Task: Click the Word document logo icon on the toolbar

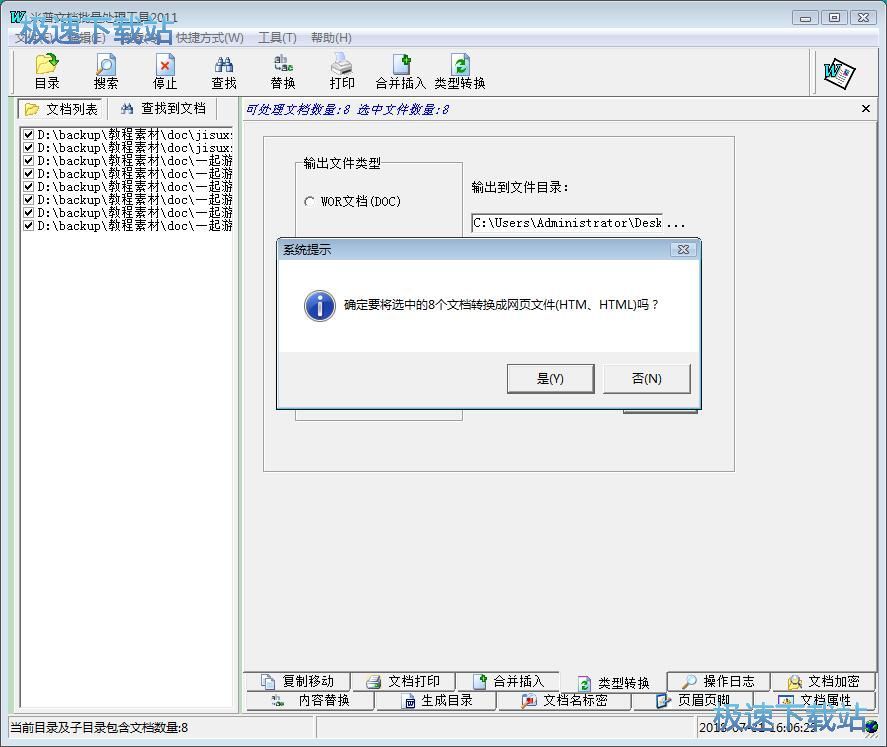Action: point(838,73)
